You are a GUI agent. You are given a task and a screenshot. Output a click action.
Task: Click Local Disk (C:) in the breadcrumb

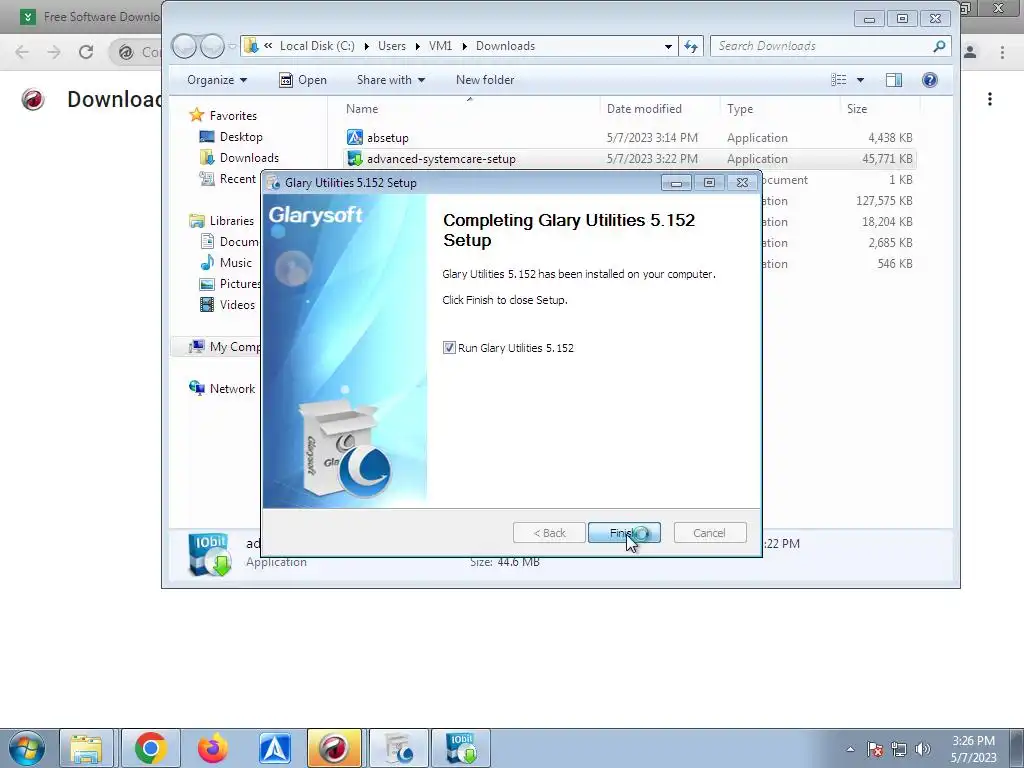coord(317,46)
